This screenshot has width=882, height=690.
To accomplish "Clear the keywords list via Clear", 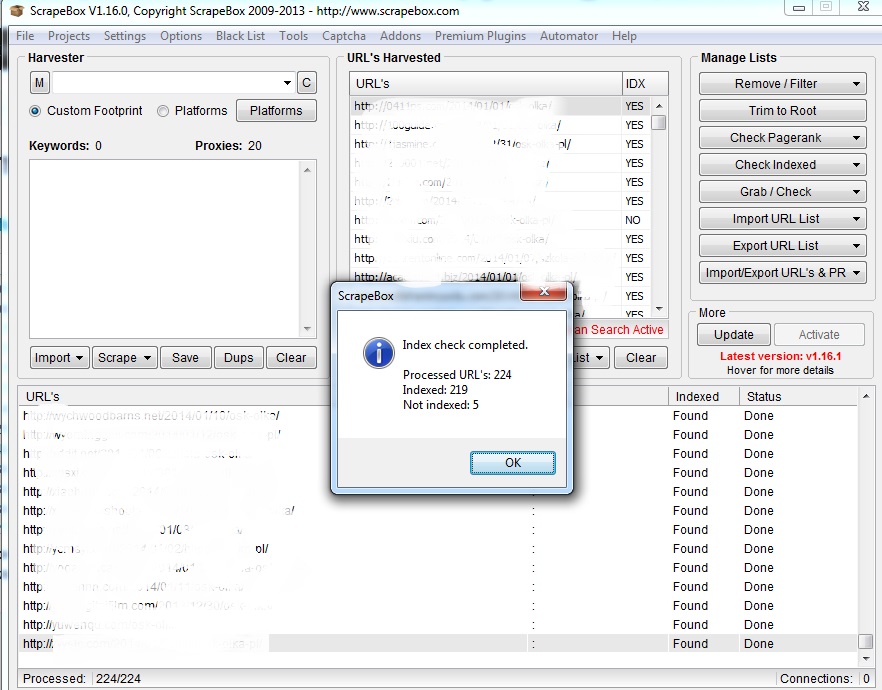I will pos(291,358).
